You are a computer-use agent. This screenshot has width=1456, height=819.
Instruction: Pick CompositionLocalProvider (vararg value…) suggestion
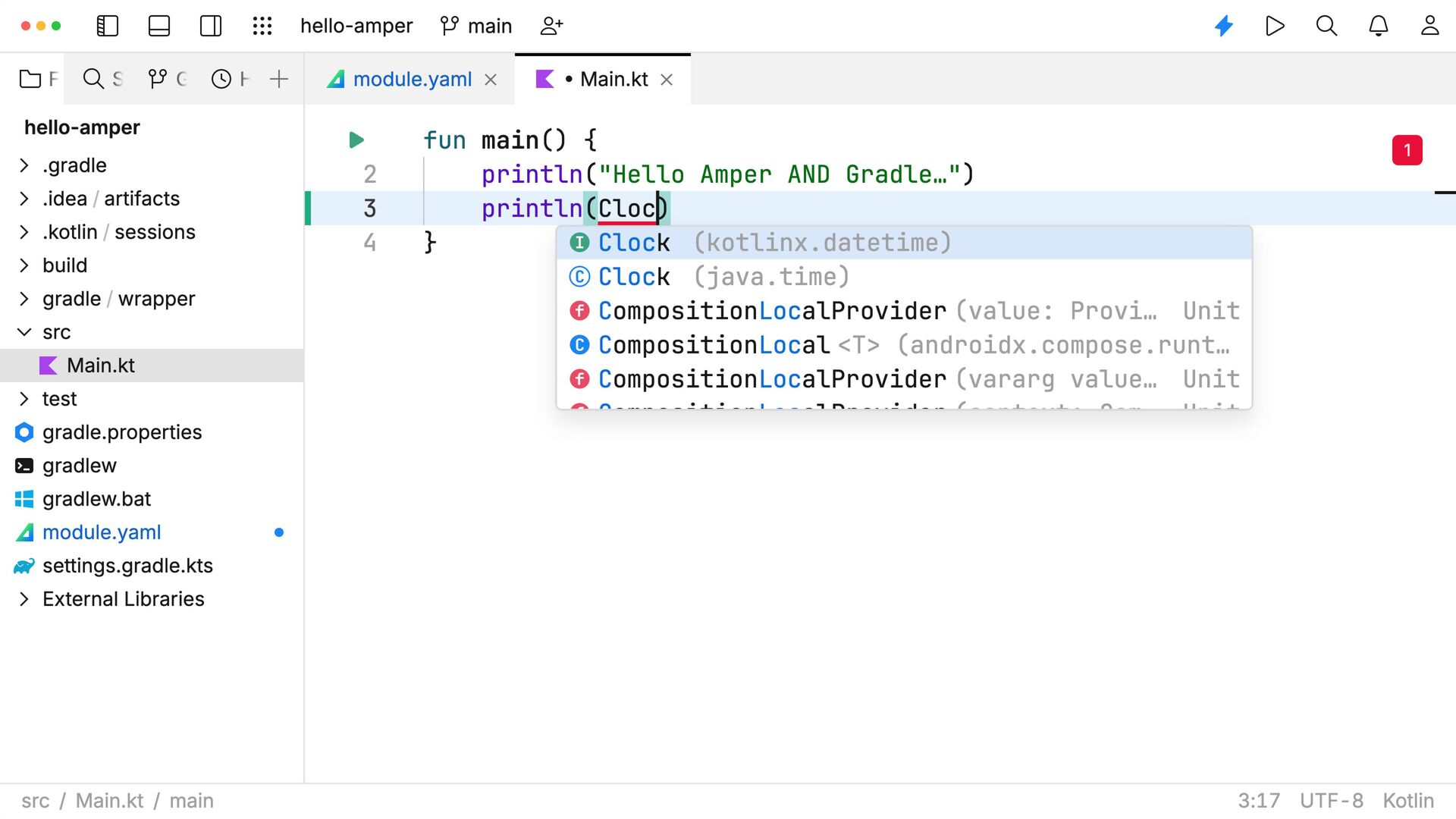pyautogui.click(x=904, y=379)
